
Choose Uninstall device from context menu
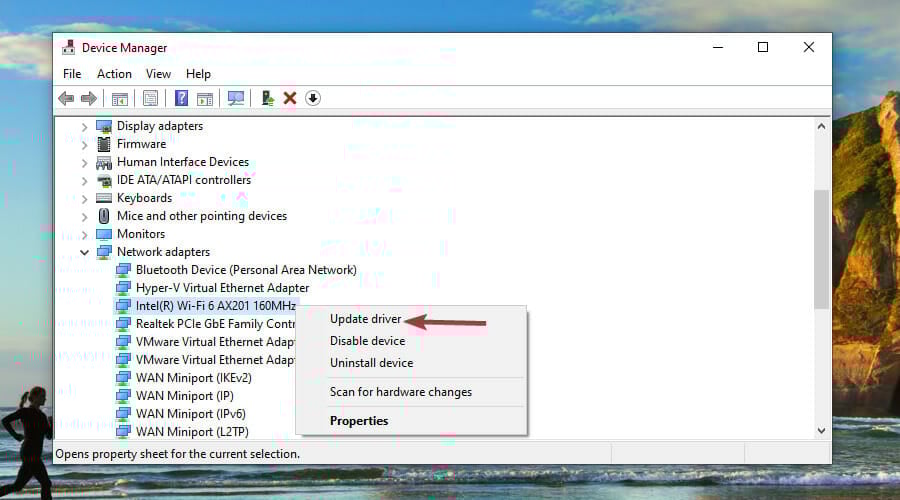[x=371, y=363]
